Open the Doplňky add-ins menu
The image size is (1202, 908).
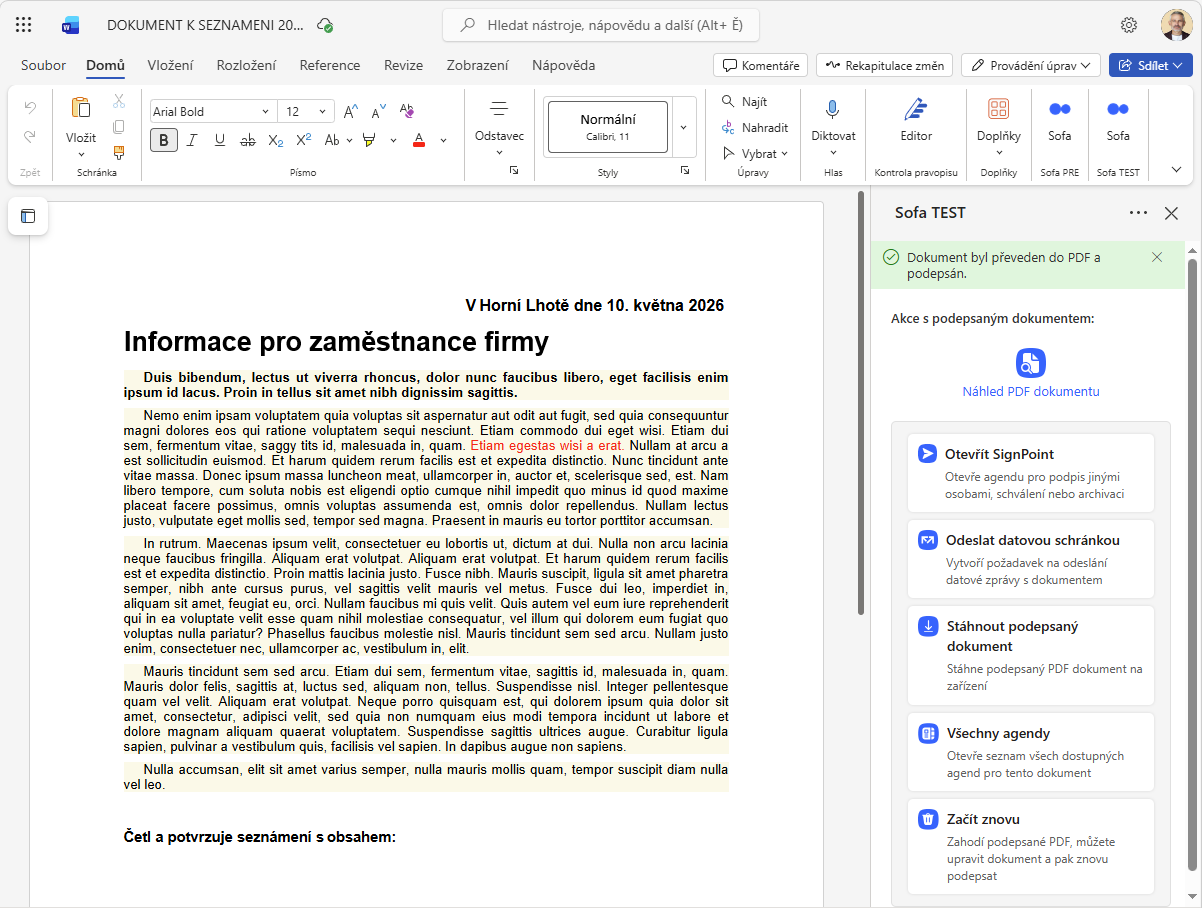coord(998,125)
